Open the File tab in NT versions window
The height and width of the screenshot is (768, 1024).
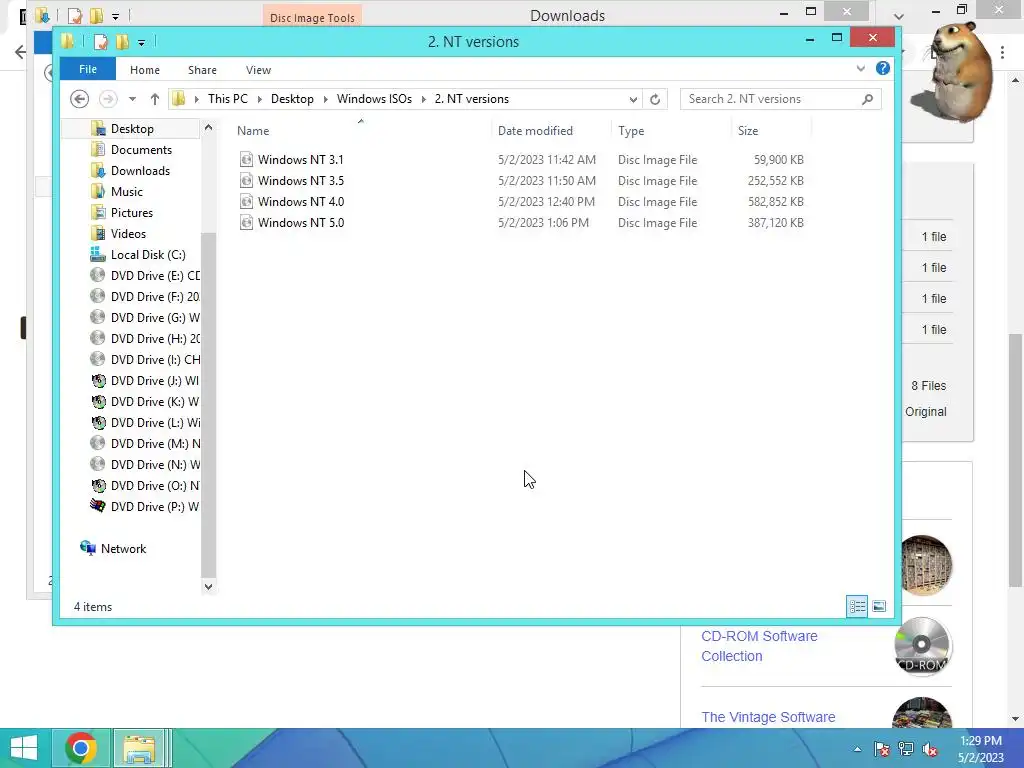(88, 69)
